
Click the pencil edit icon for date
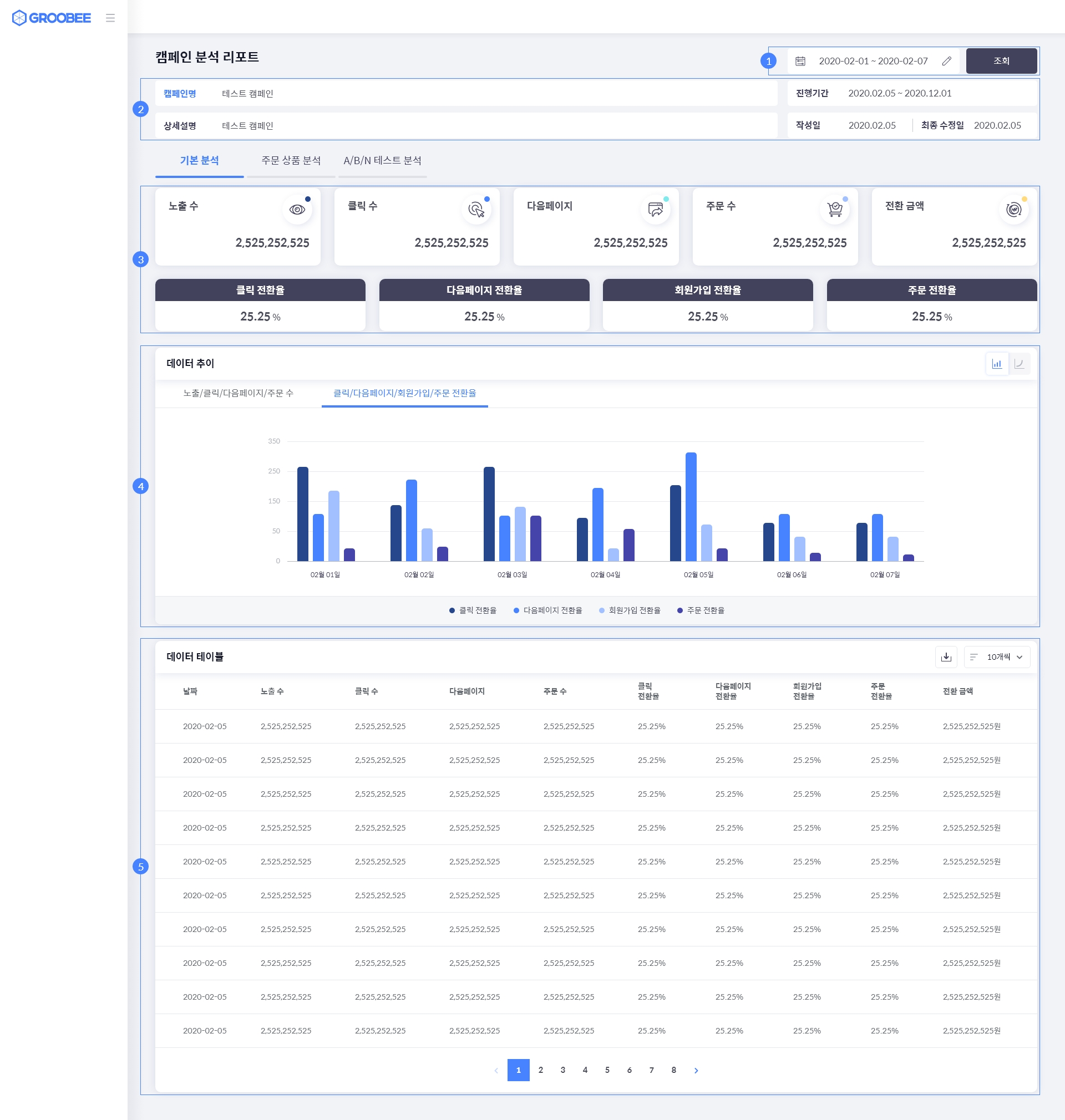(946, 62)
